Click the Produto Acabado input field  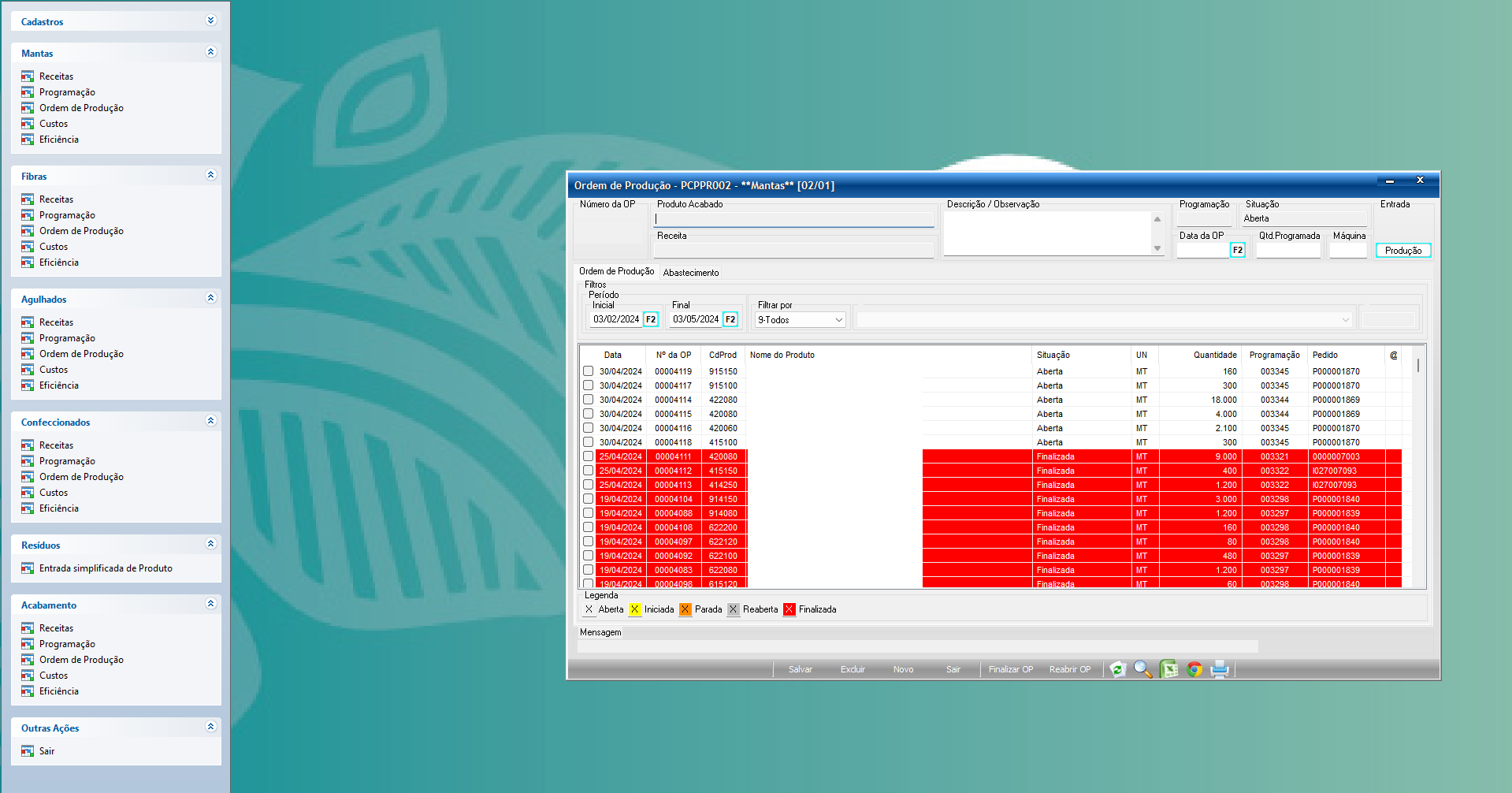(794, 219)
